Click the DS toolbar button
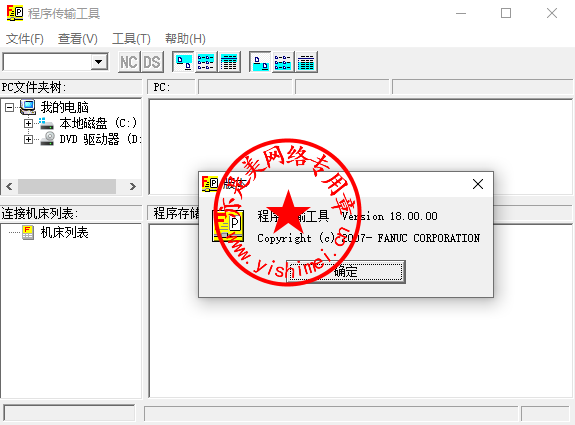 point(152,62)
